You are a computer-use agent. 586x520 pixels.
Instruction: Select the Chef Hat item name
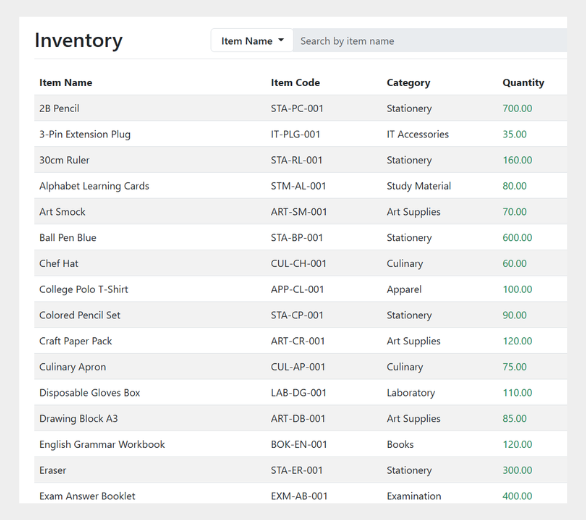(x=59, y=263)
